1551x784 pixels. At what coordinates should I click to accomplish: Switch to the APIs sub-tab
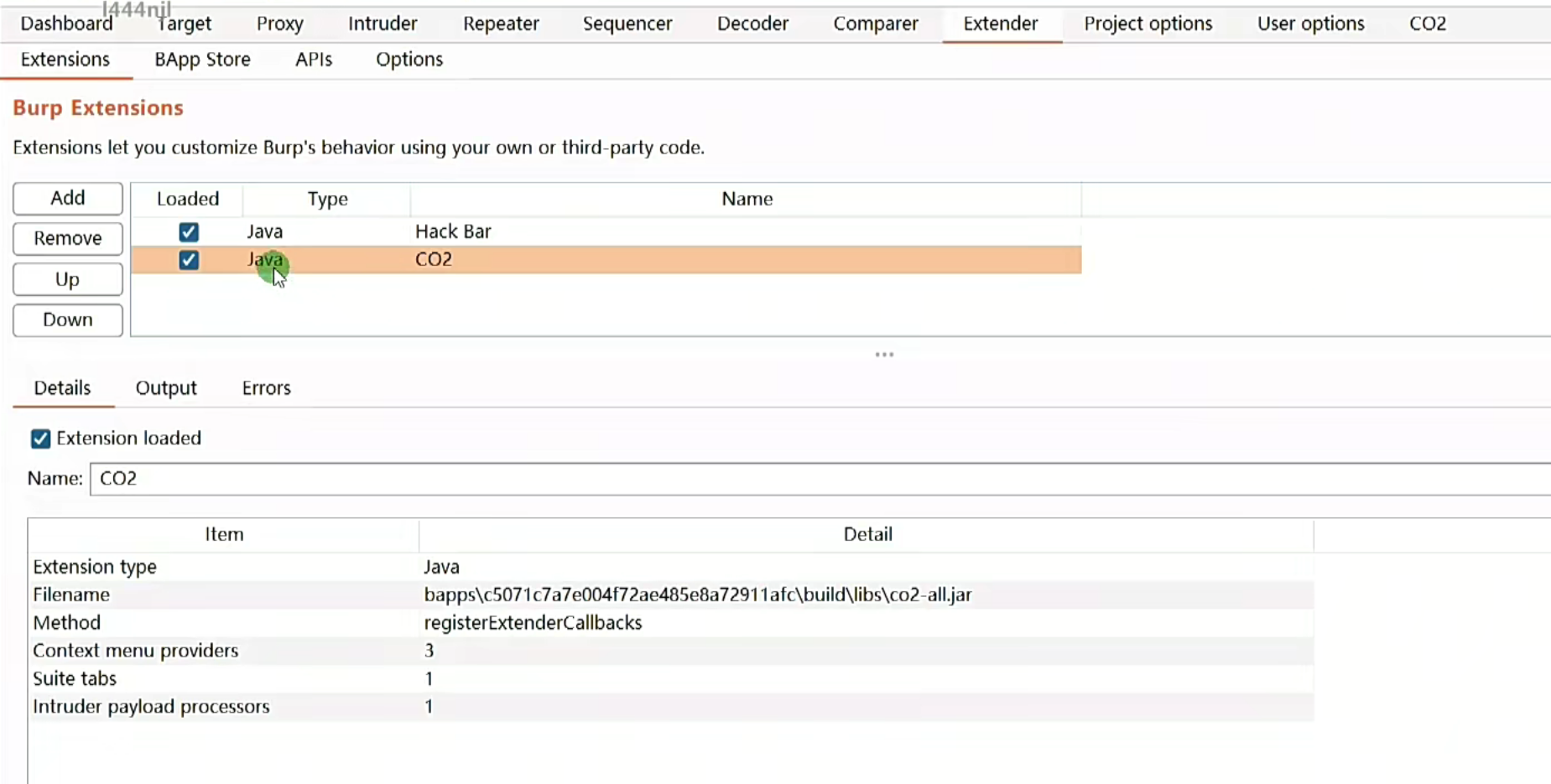pyautogui.click(x=314, y=60)
